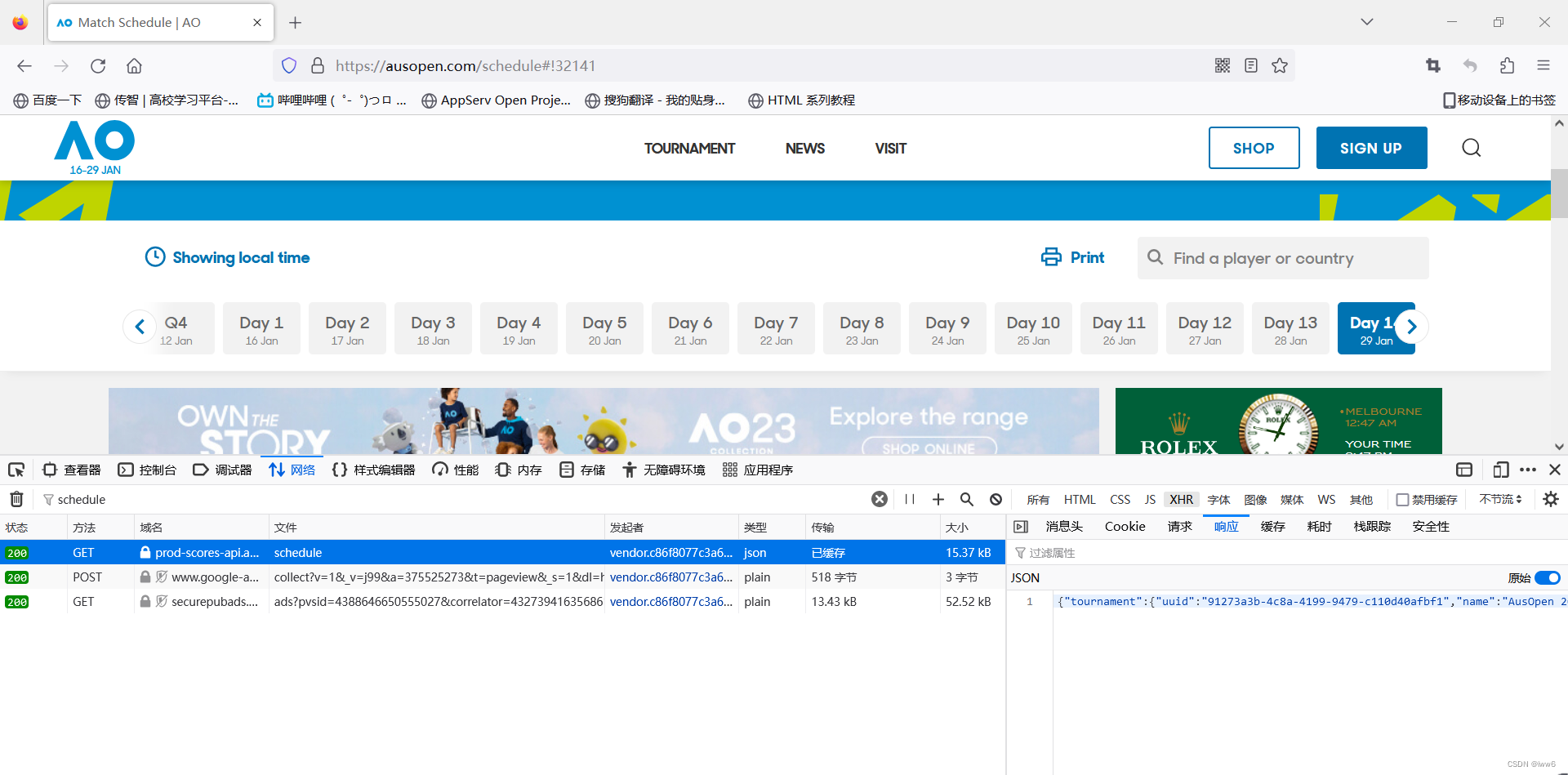Change devtools dock frame icon
This screenshot has width=1568, height=775.
(1464, 470)
